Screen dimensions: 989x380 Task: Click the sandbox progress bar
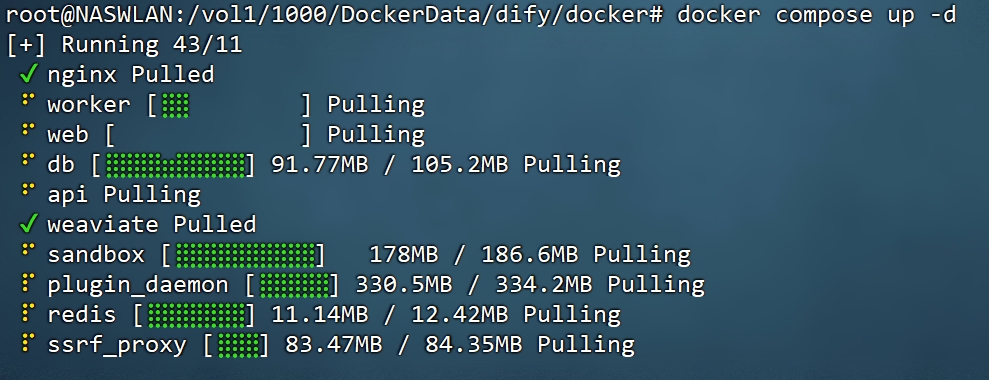point(243,255)
